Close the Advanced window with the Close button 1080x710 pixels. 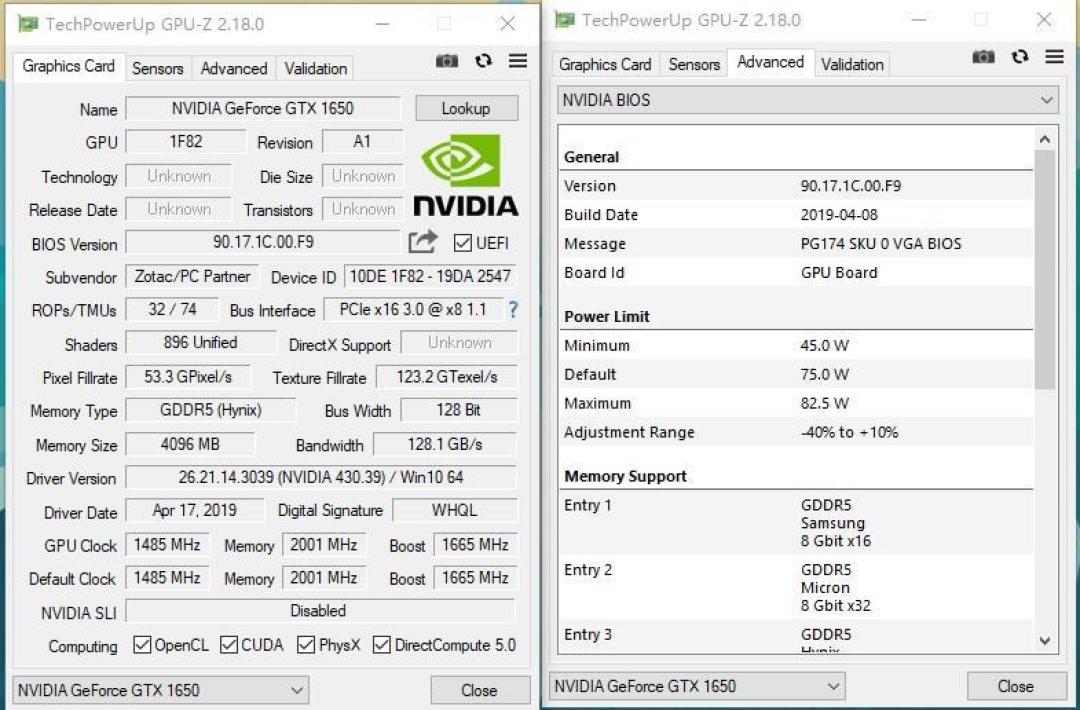tap(1016, 686)
